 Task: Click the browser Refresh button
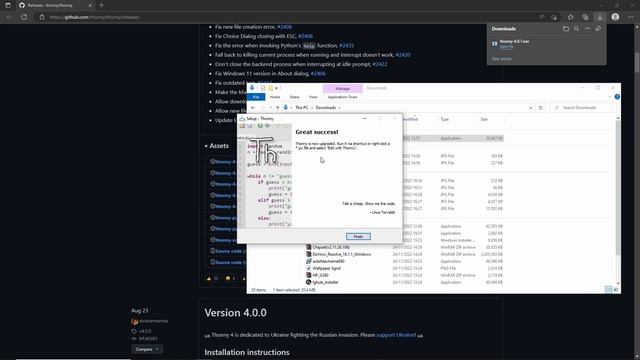tap(24, 17)
